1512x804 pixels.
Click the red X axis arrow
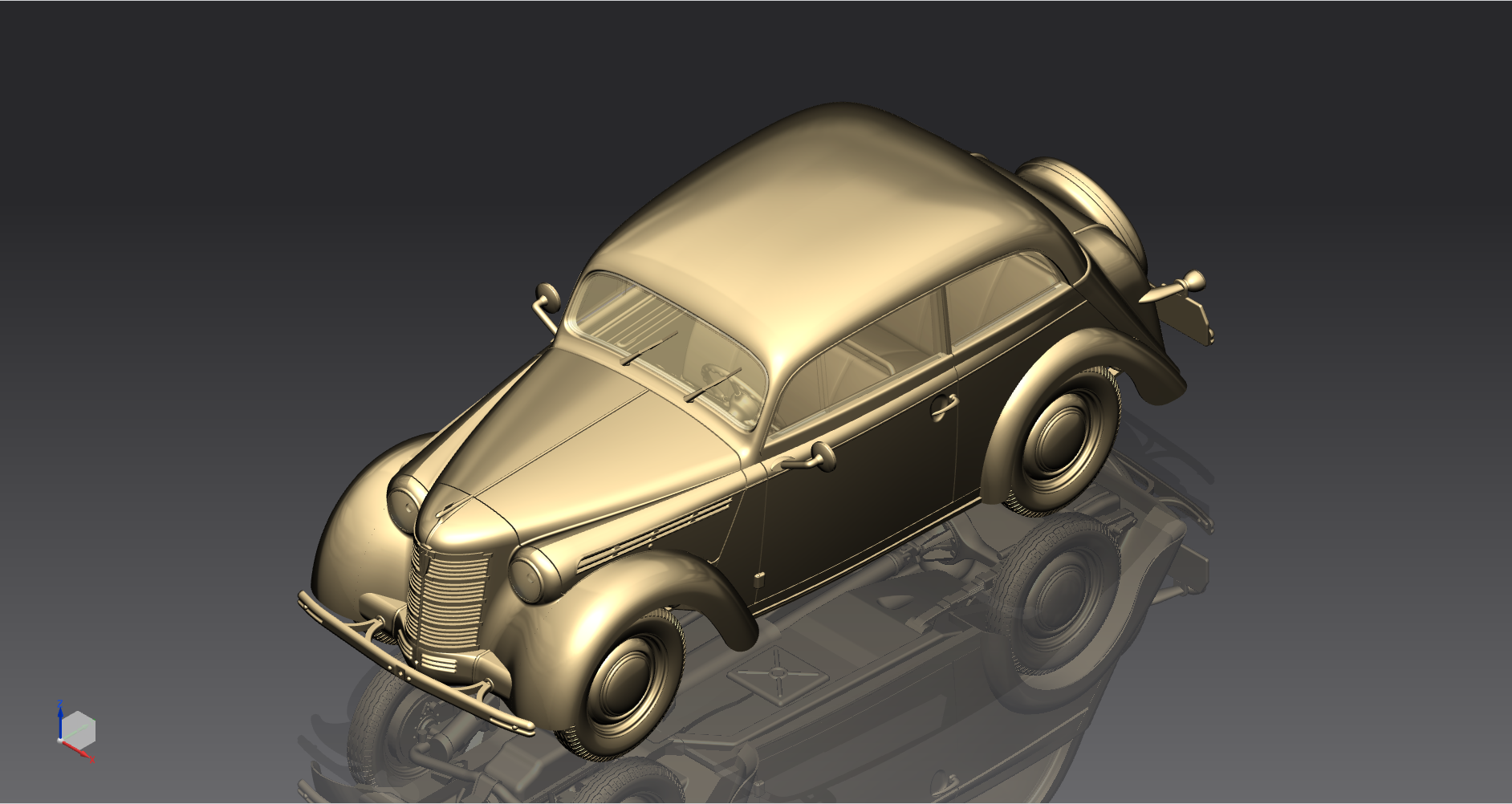click(79, 751)
